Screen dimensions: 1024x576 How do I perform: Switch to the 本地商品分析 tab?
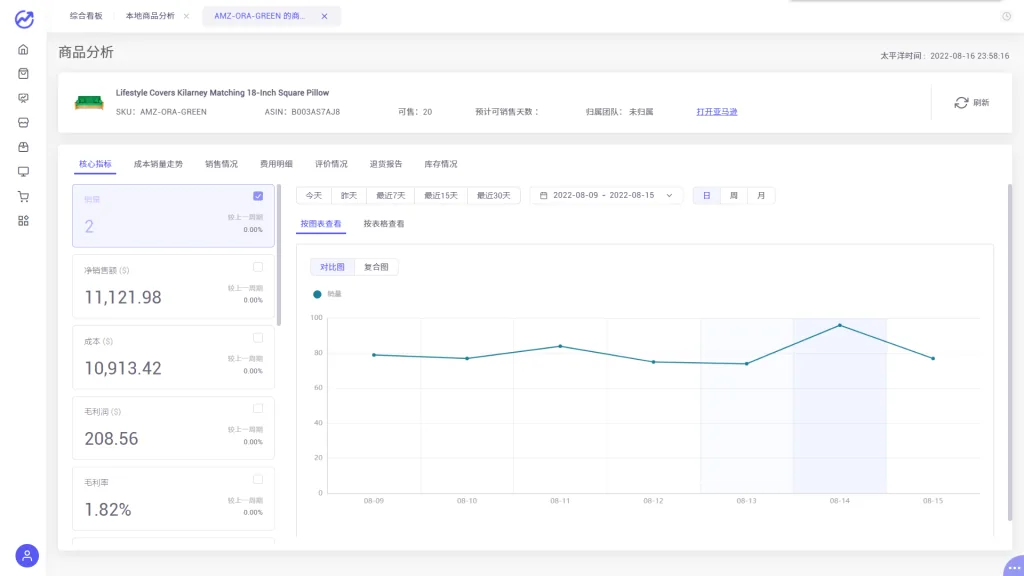point(150,16)
